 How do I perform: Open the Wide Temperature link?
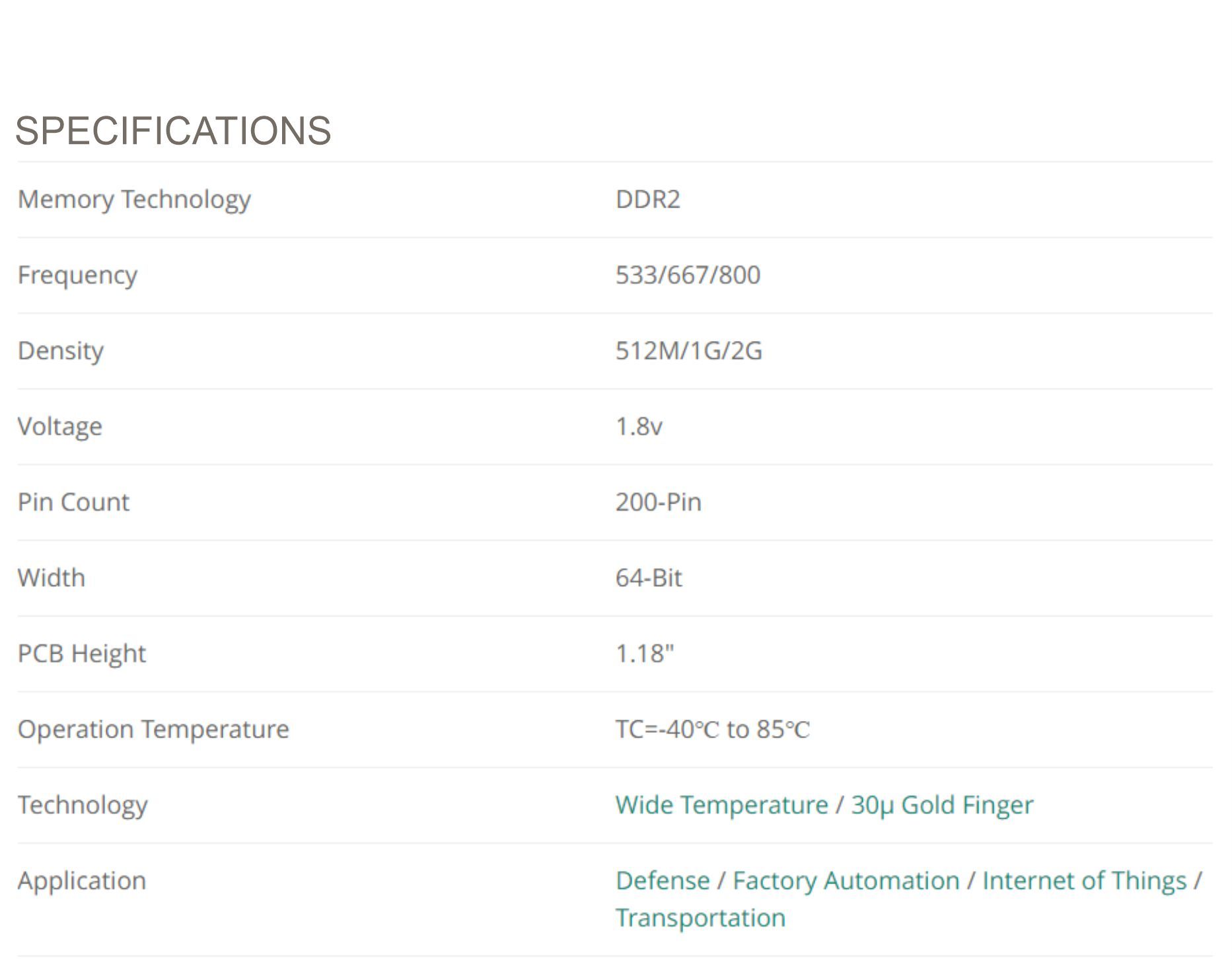[721, 805]
